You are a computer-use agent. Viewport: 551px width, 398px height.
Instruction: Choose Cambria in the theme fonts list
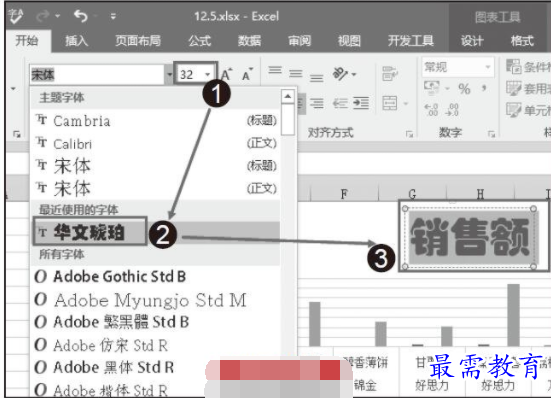pos(155,121)
